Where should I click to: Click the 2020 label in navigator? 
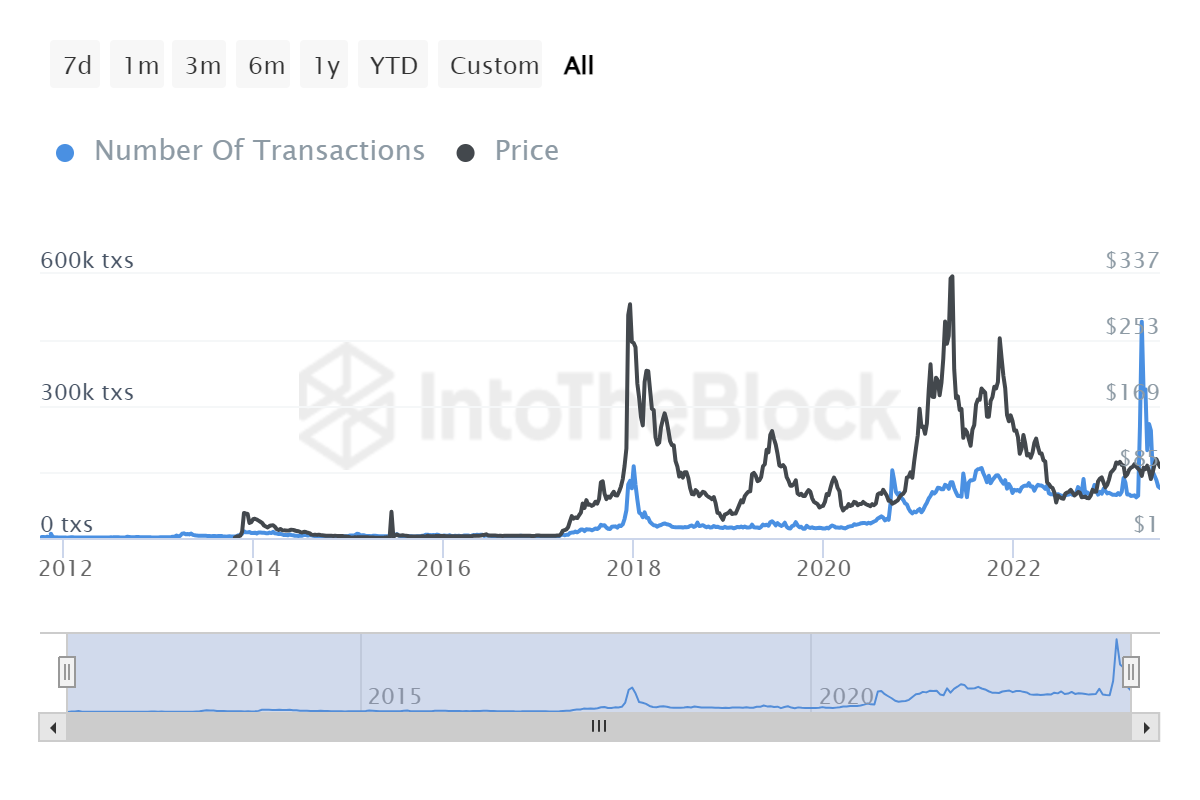[x=847, y=696]
